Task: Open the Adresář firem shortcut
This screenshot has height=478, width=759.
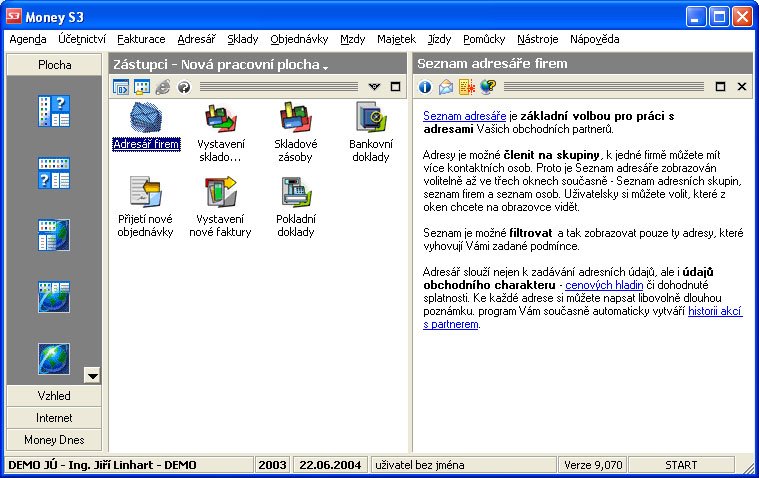Action: 146,126
